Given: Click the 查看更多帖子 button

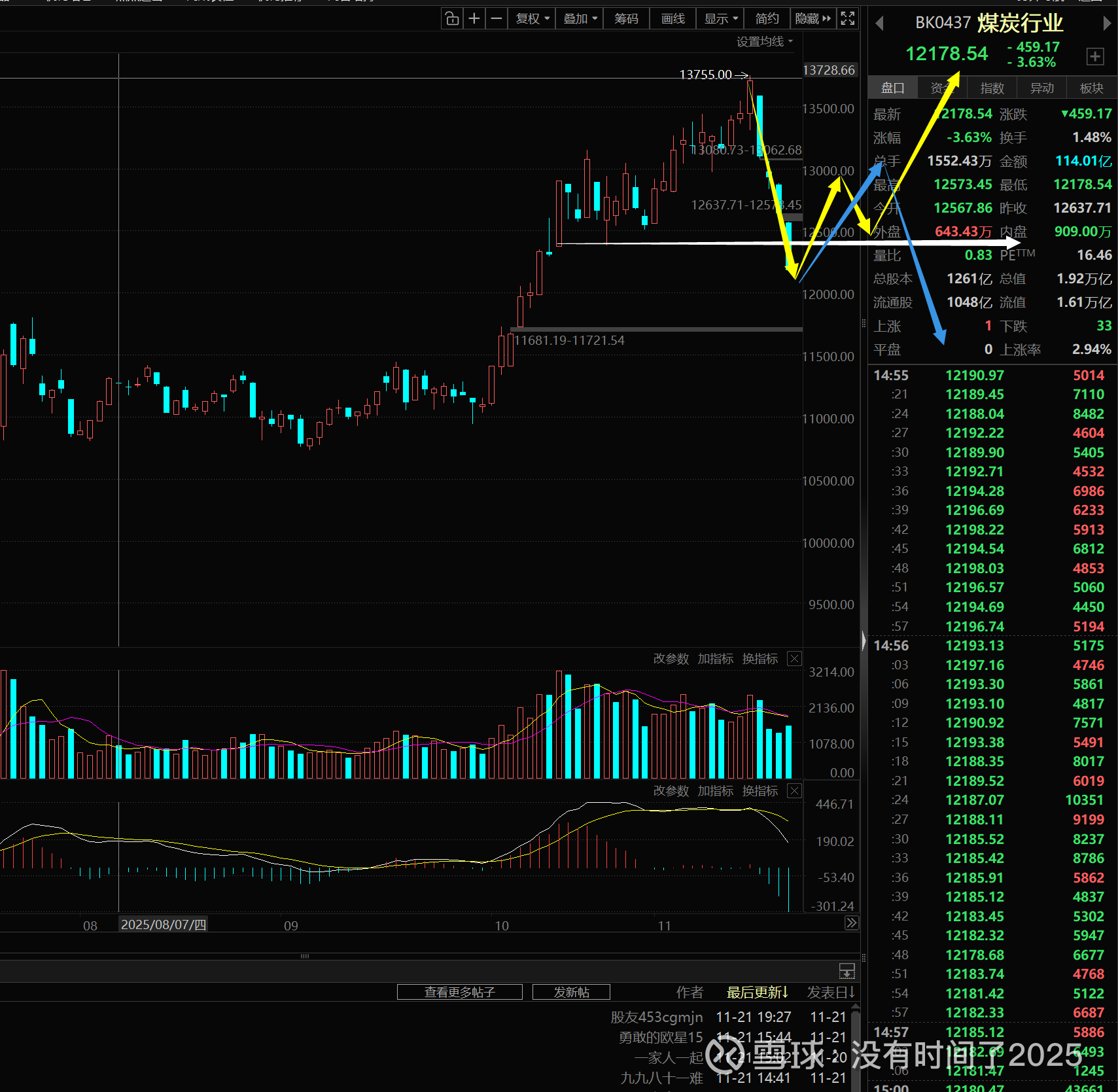Looking at the screenshot, I should pos(460,992).
